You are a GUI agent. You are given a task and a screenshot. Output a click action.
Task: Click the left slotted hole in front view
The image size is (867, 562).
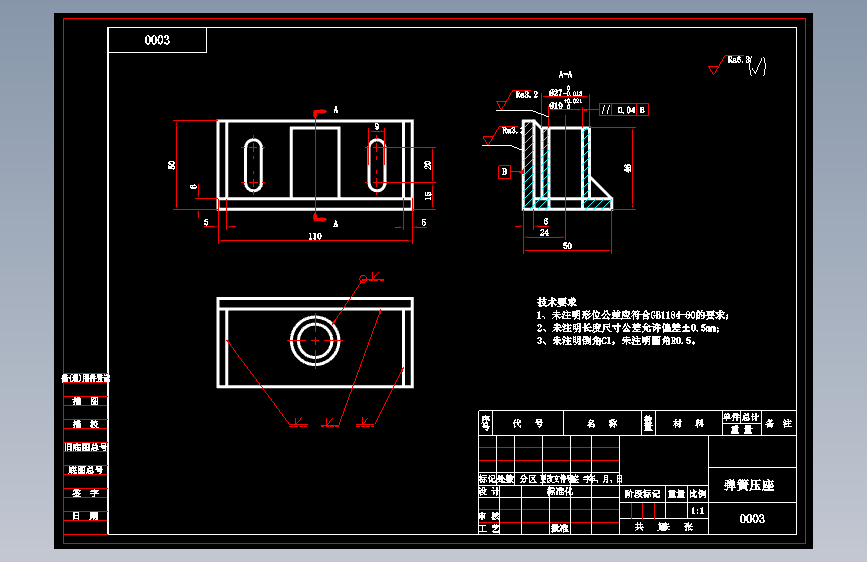click(x=253, y=165)
